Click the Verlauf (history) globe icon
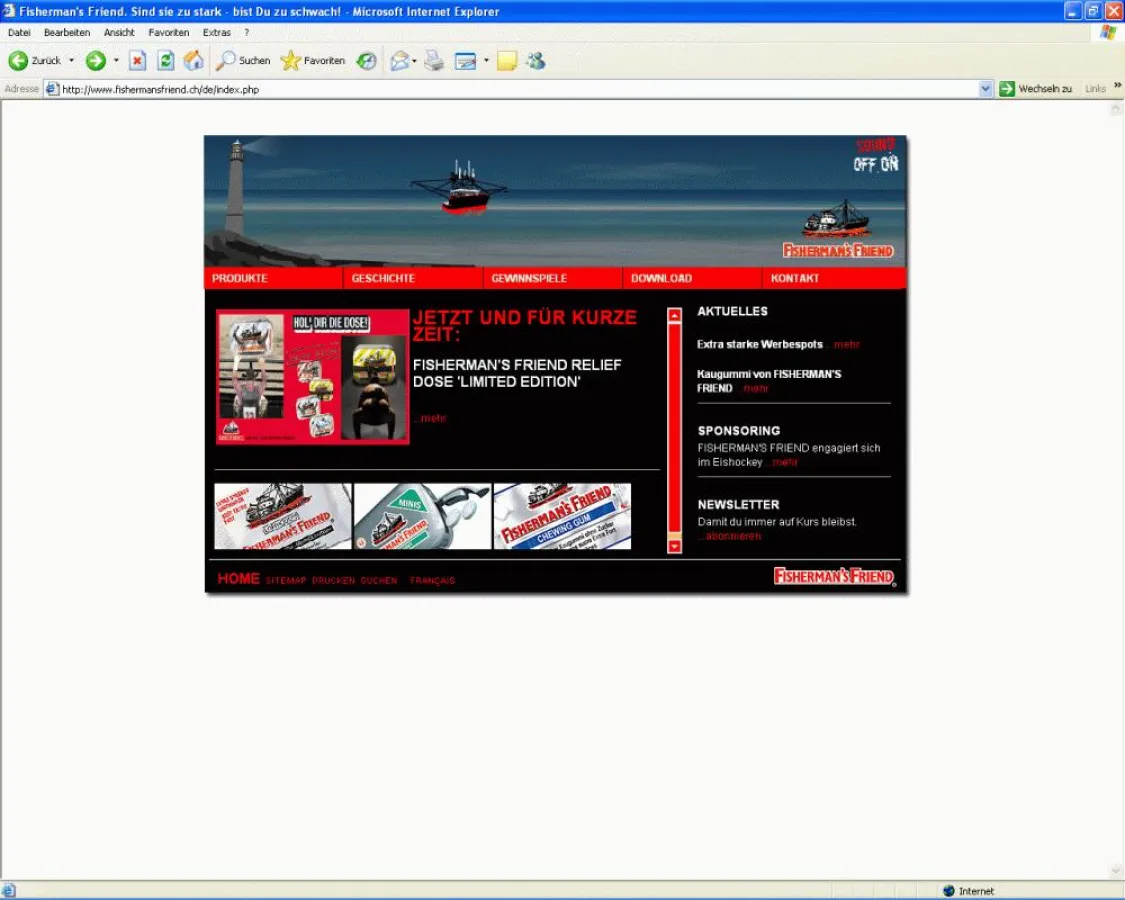 coord(366,60)
